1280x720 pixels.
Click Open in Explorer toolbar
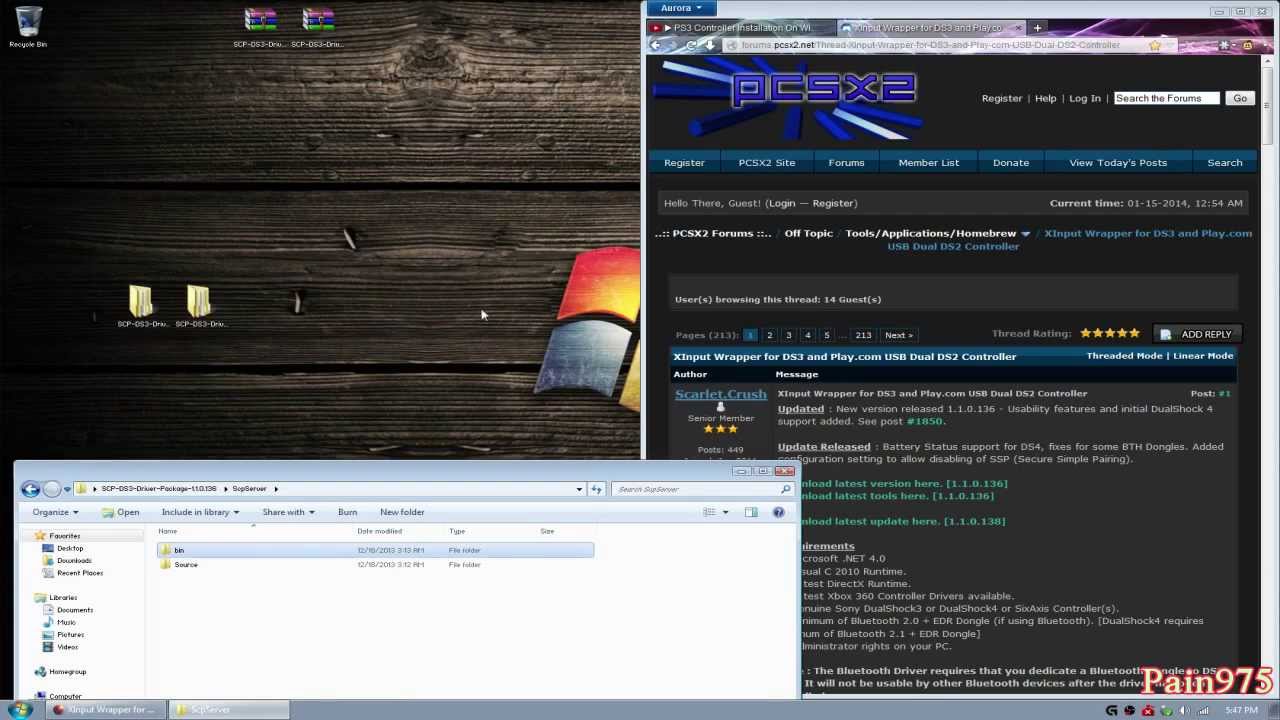[121, 512]
